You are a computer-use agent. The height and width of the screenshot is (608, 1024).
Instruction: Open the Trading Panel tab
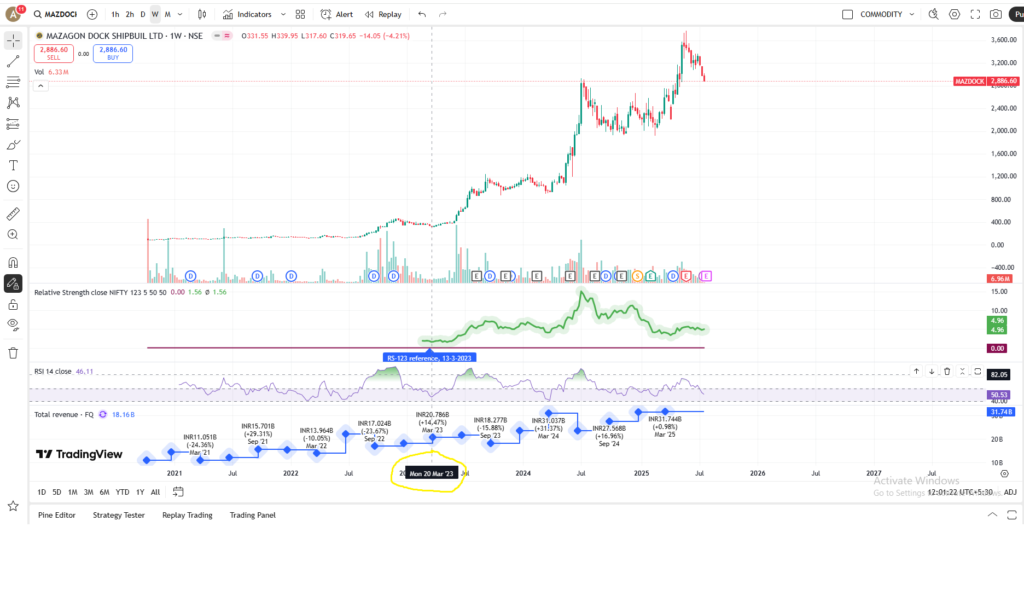coord(253,515)
